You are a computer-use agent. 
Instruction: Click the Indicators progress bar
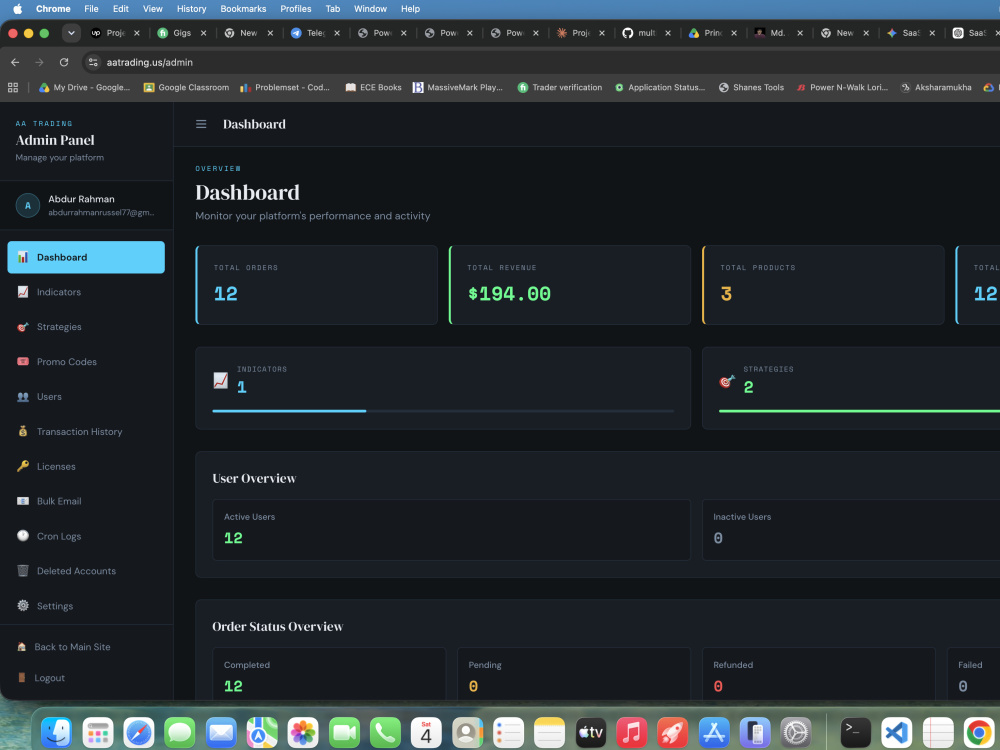click(443, 411)
